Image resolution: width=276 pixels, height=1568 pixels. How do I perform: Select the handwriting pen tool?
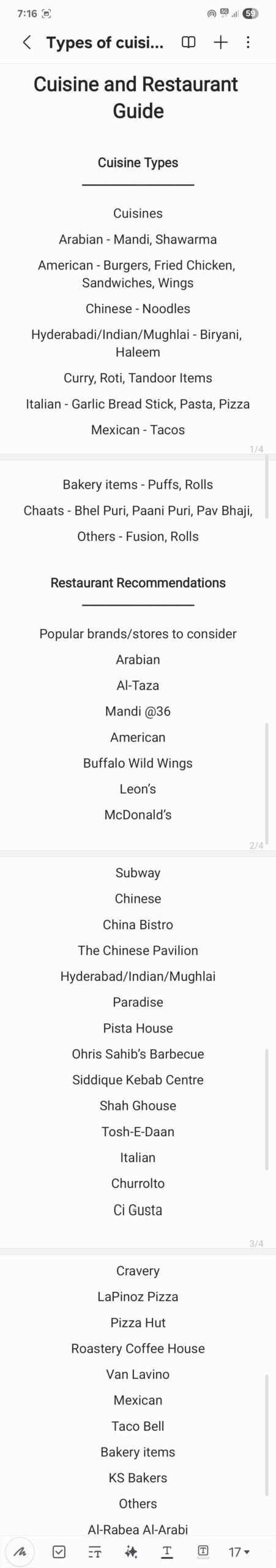(x=20, y=1551)
